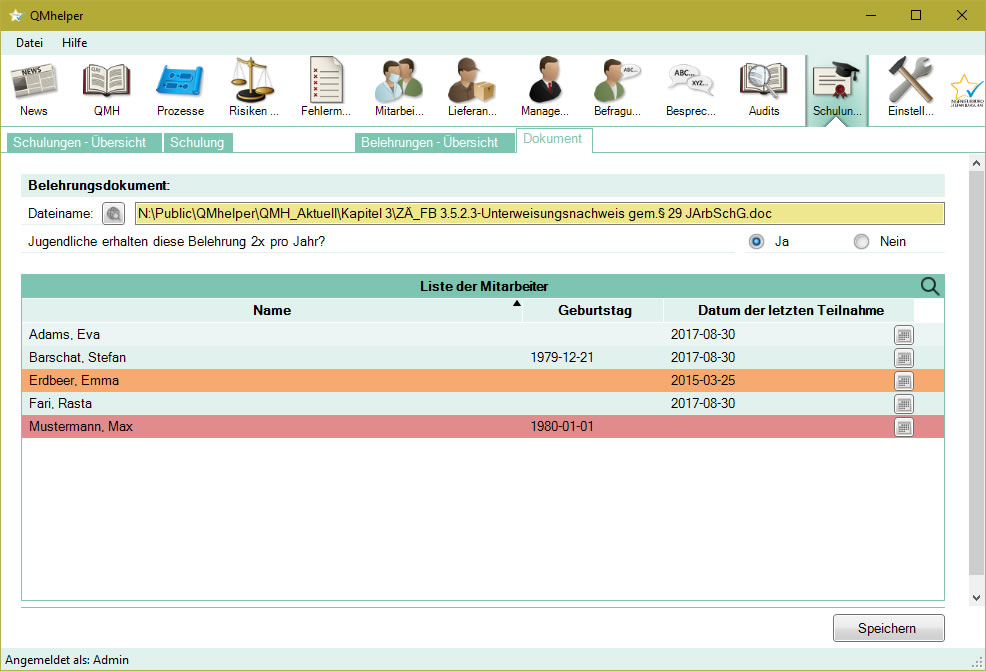This screenshot has width=986, height=671.
Task: Click search magnifier in Liste der Mitarbeiter
Action: [930, 287]
